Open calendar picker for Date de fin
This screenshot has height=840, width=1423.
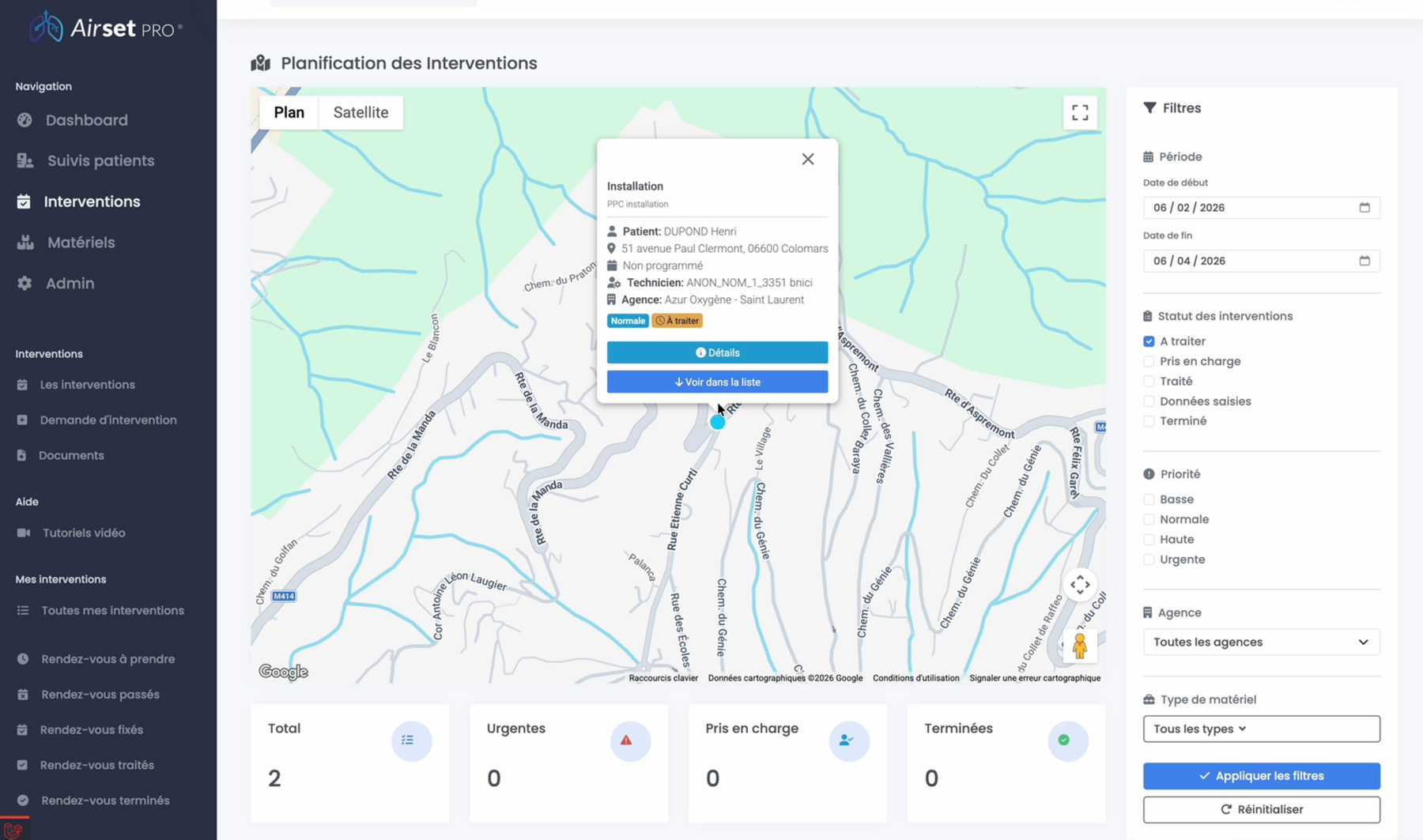coord(1364,261)
